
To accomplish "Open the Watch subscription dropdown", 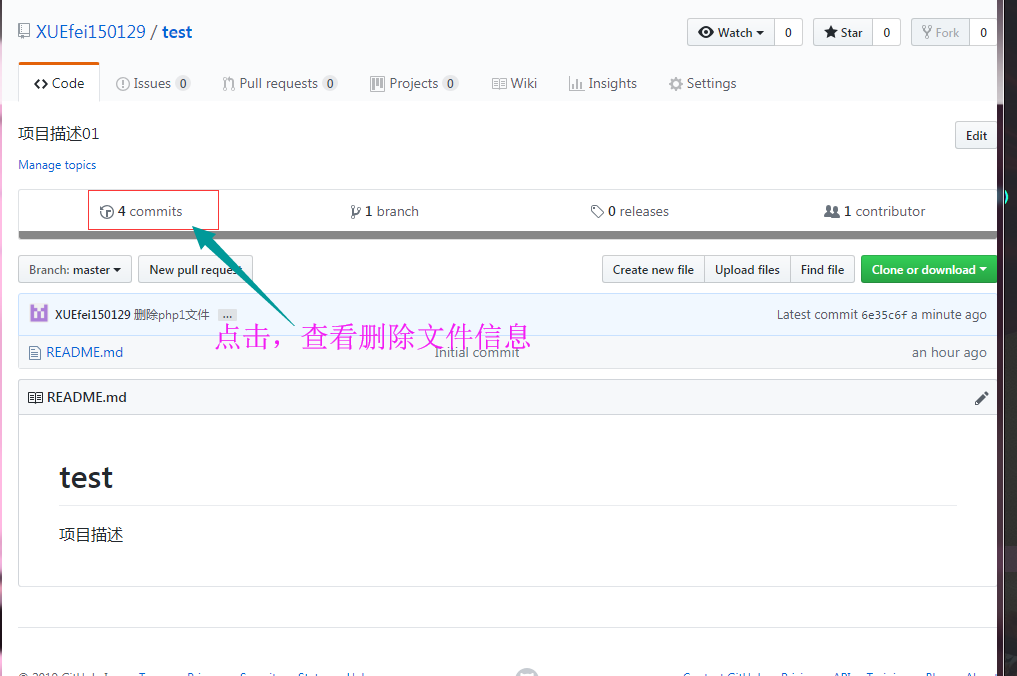I will click(729, 31).
